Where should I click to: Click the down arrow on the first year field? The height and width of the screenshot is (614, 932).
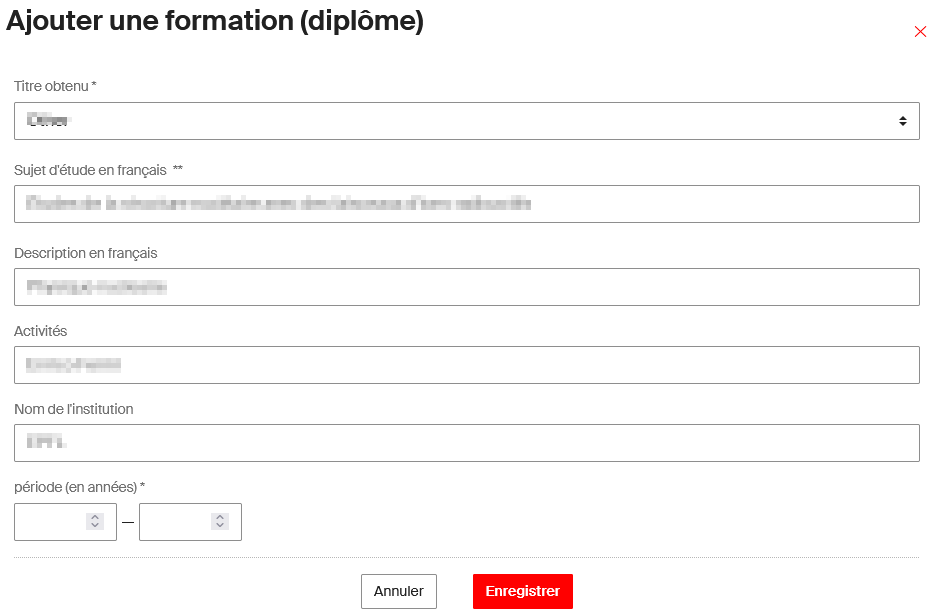tap(93, 527)
